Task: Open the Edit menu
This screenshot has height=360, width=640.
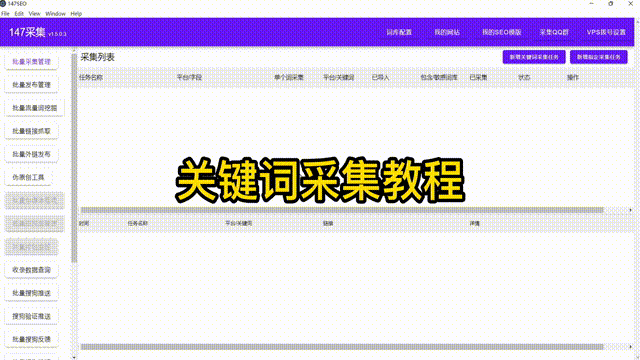Action: (x=19, y=13)
